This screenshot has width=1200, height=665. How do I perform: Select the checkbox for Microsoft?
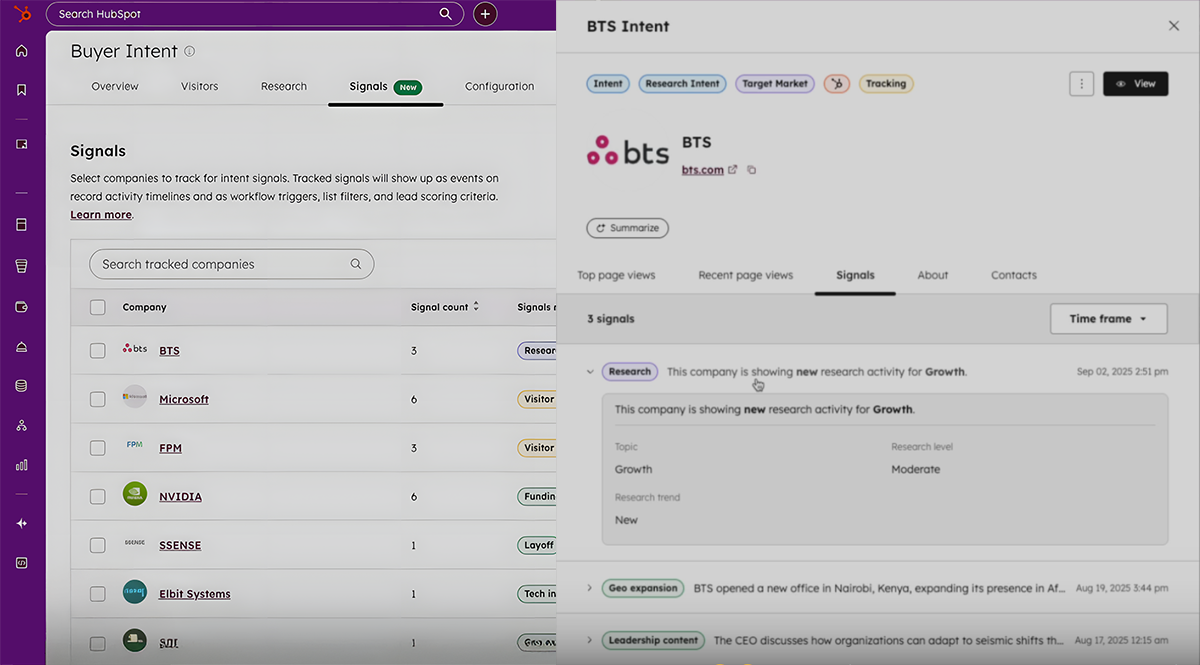click(97, 398)
